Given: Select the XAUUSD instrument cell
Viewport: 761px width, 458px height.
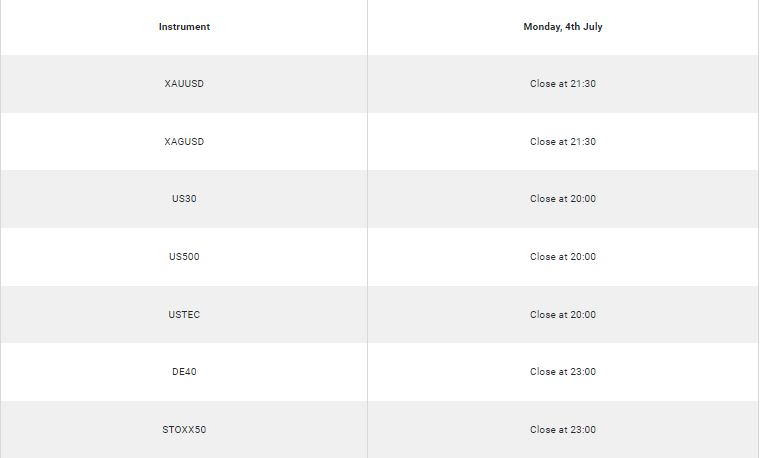Looking at the screenshot, I should pyautogui.click(x=184, y=84).
